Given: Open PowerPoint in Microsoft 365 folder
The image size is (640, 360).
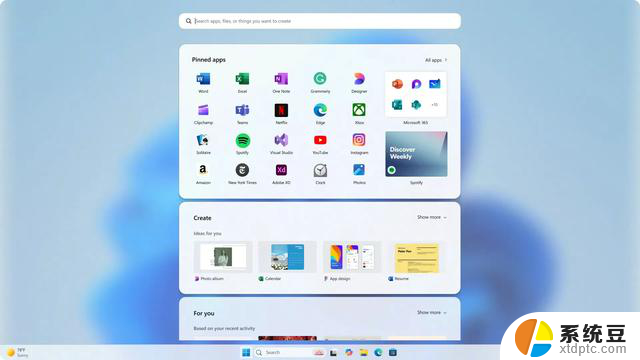Looking at the screenshot, I should 397,84.
